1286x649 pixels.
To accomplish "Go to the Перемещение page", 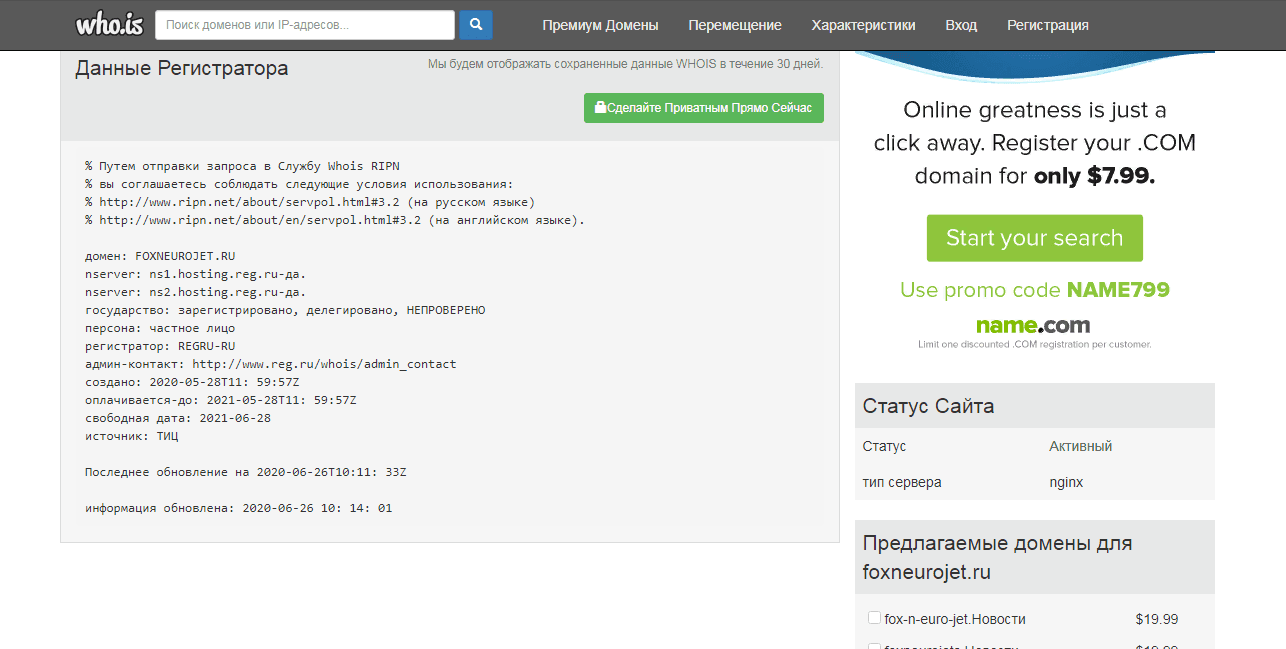I will pyautogui.click(x=735, y=25).
